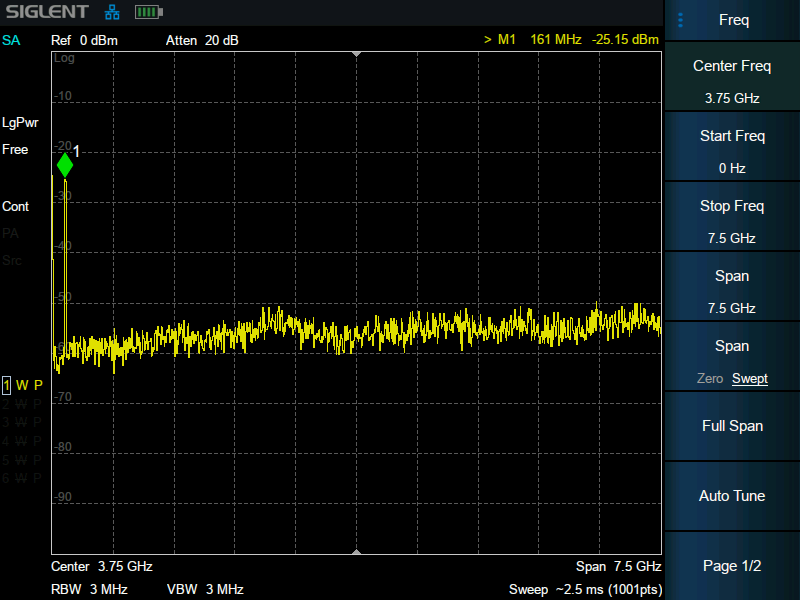Toggle the Free trigger mode indicator
The image size is (800, 600).
[x=16, y=149]
